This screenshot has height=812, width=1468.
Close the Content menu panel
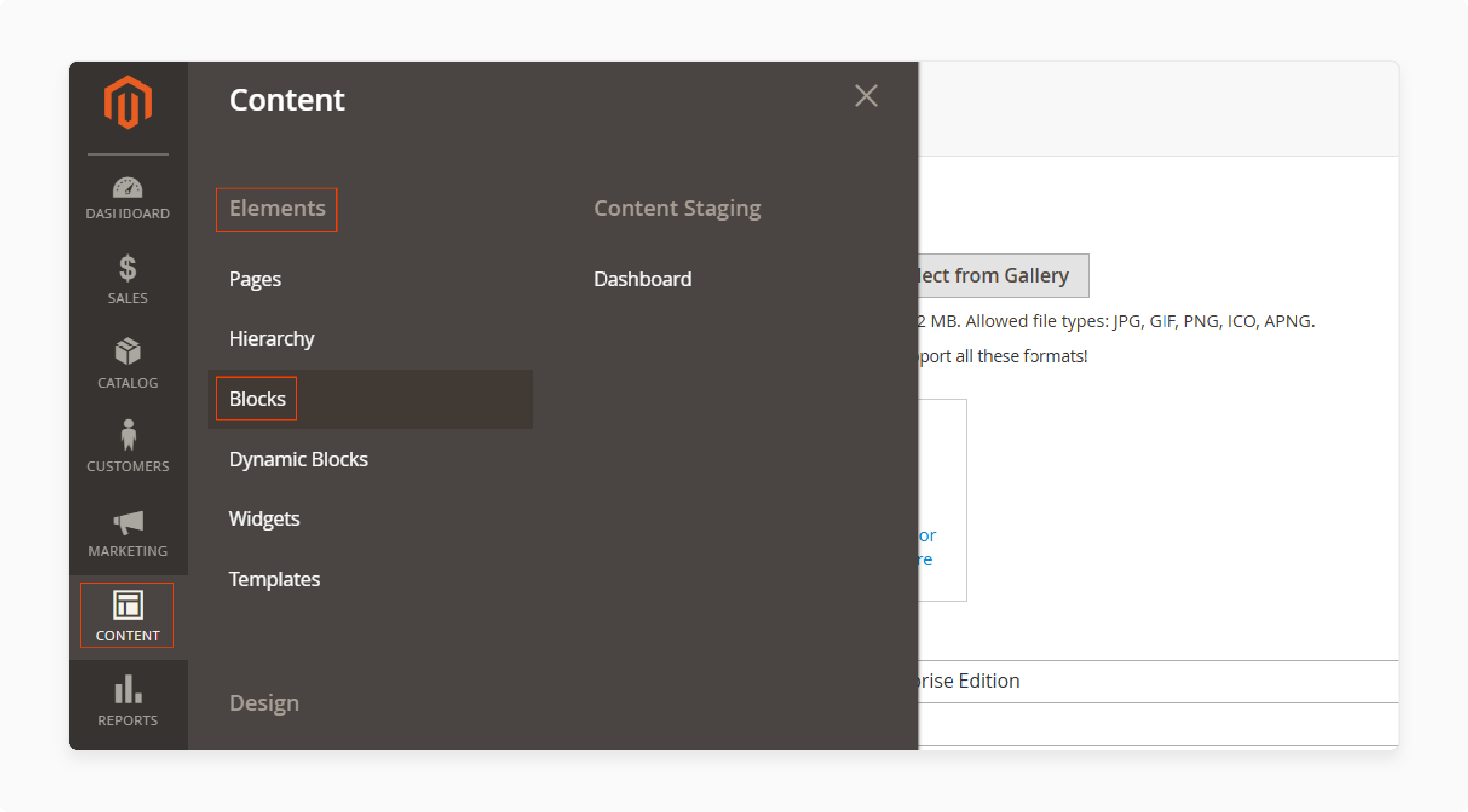pyautogui.click(x=865, y=96)
